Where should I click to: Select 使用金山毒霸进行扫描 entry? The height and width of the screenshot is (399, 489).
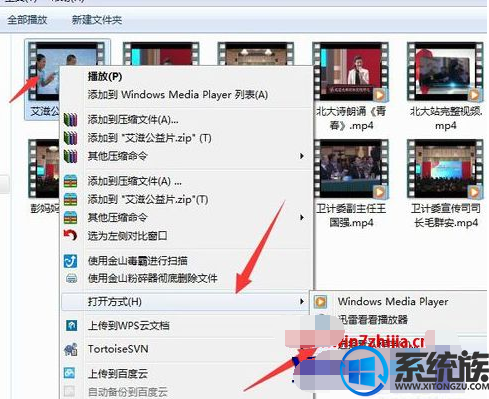pyautogui.click(x=138, y=261)
